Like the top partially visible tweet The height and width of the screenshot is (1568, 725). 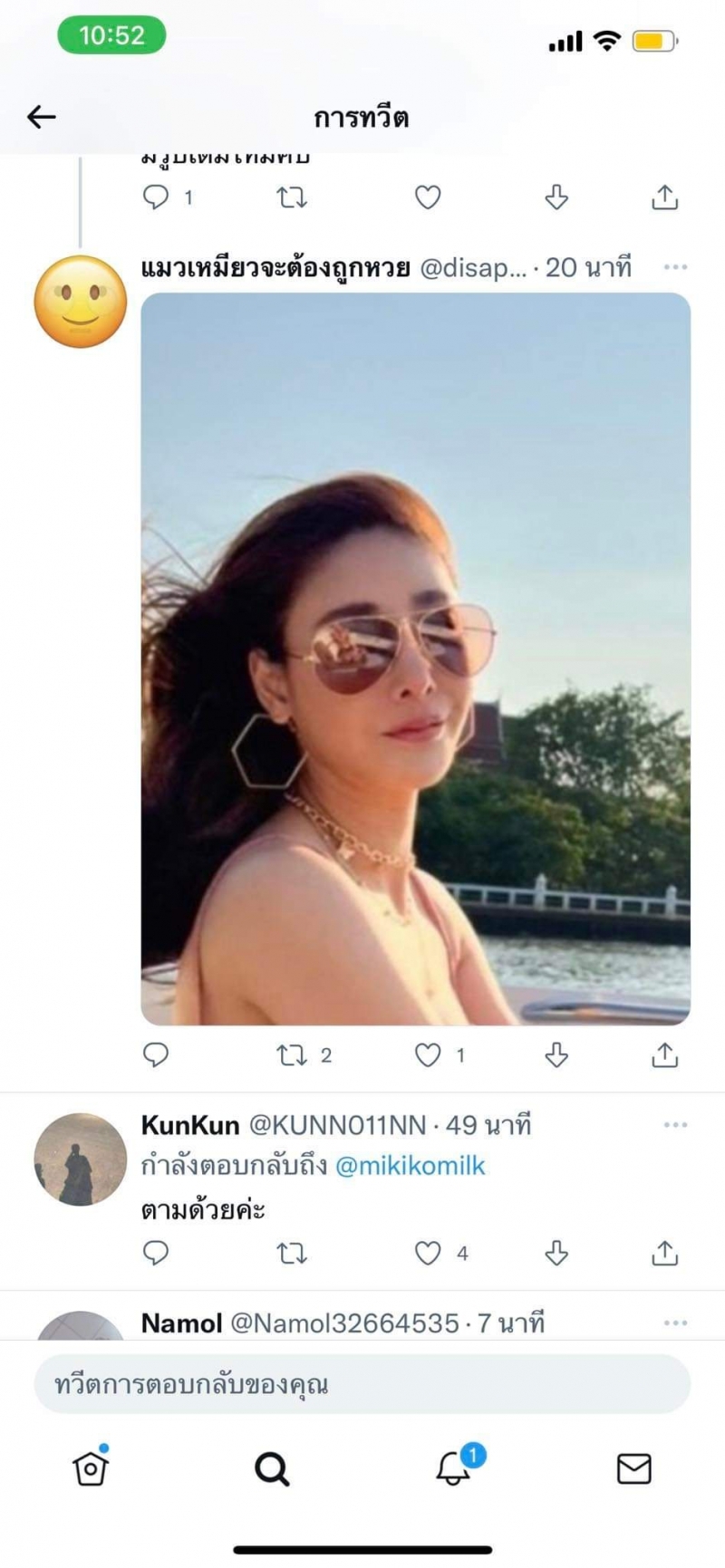[x=428, y=197]
